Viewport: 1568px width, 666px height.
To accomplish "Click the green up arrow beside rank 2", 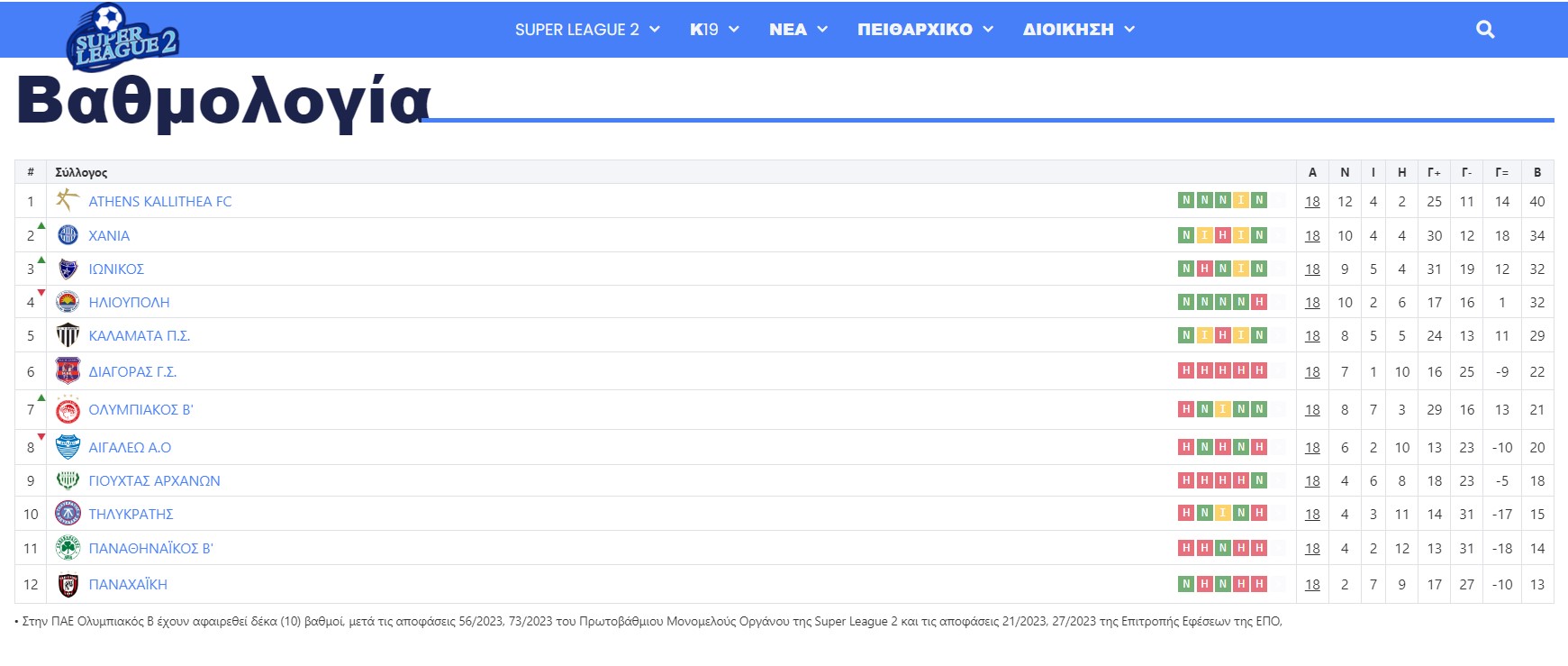I will pyautogui.click(x=41, y=225).
